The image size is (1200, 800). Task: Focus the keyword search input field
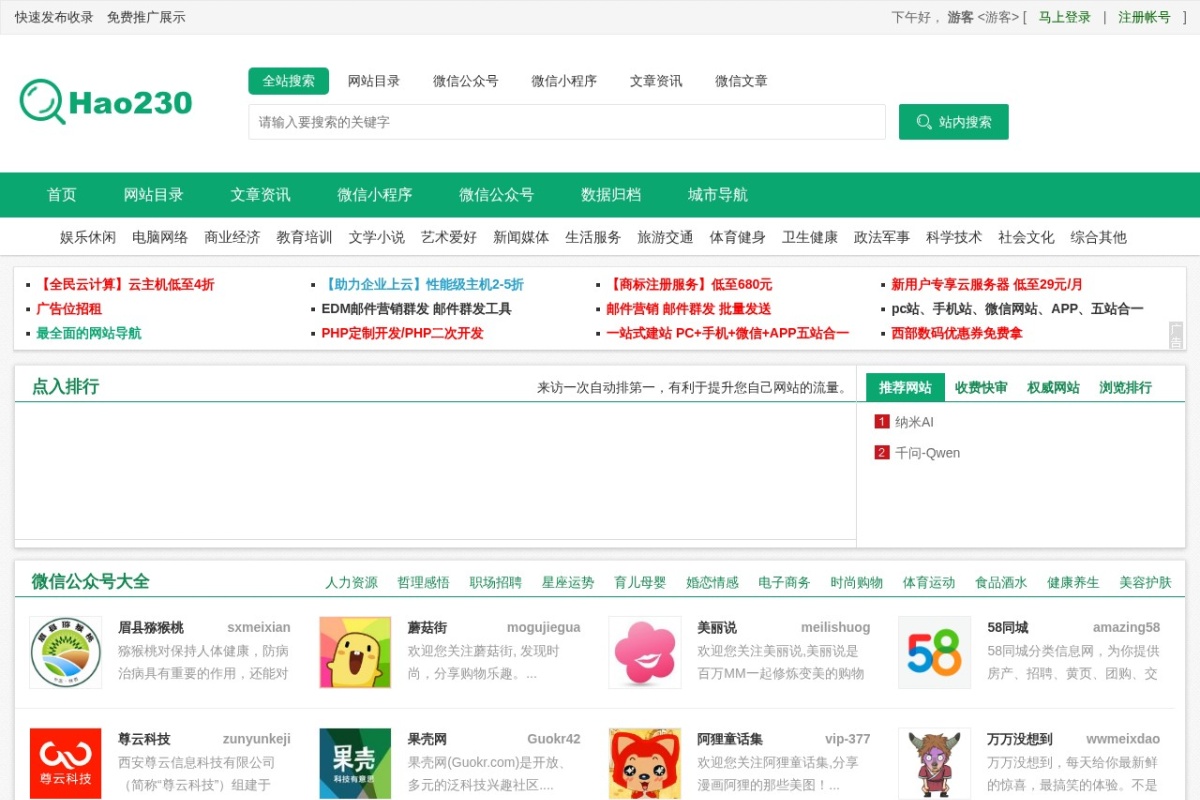(567, 122)
